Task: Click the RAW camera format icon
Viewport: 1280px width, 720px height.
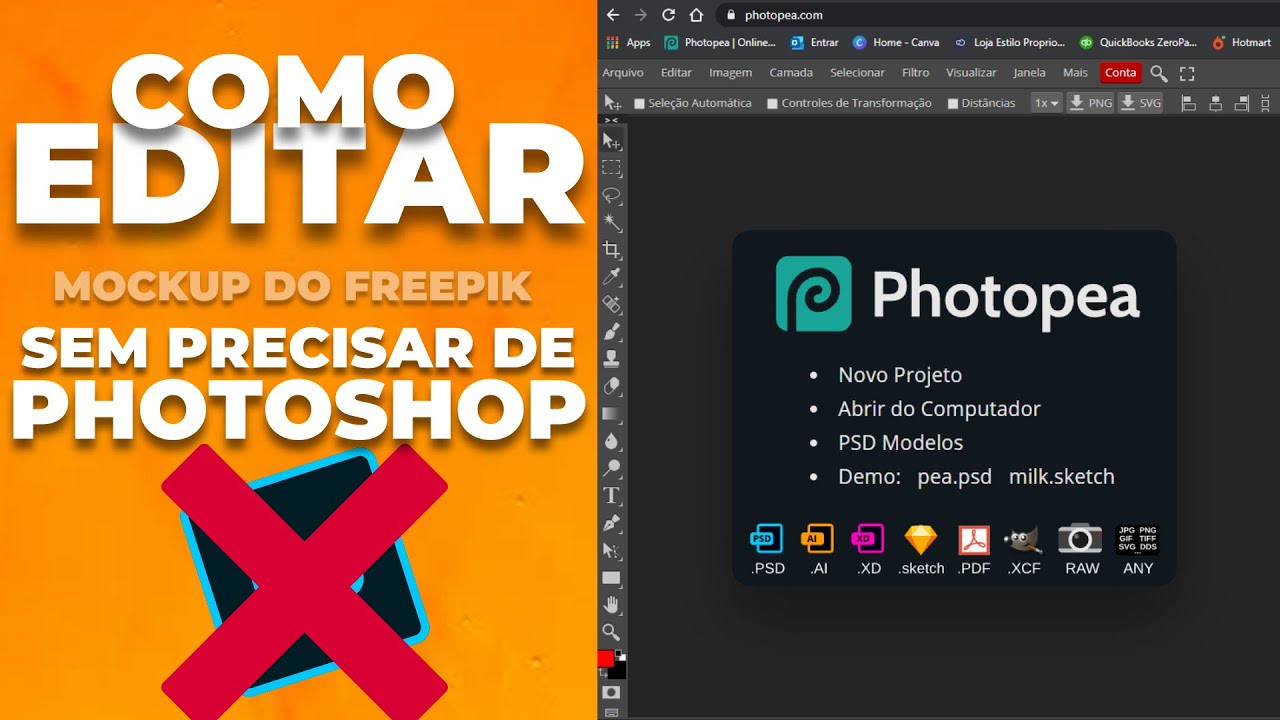Action: tap(1080, 538)
